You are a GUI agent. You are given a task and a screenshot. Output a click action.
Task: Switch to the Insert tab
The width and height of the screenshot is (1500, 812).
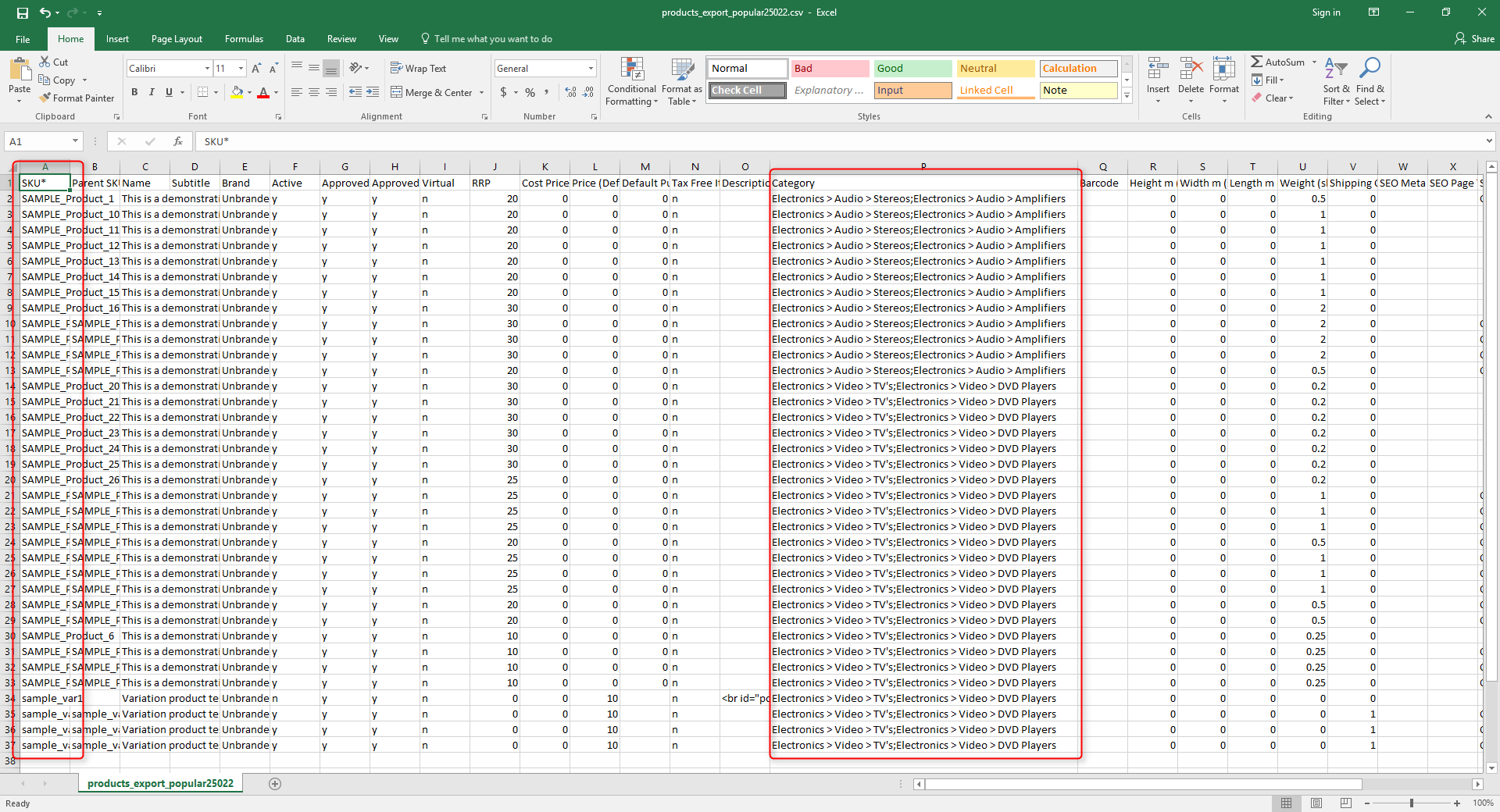117,39
